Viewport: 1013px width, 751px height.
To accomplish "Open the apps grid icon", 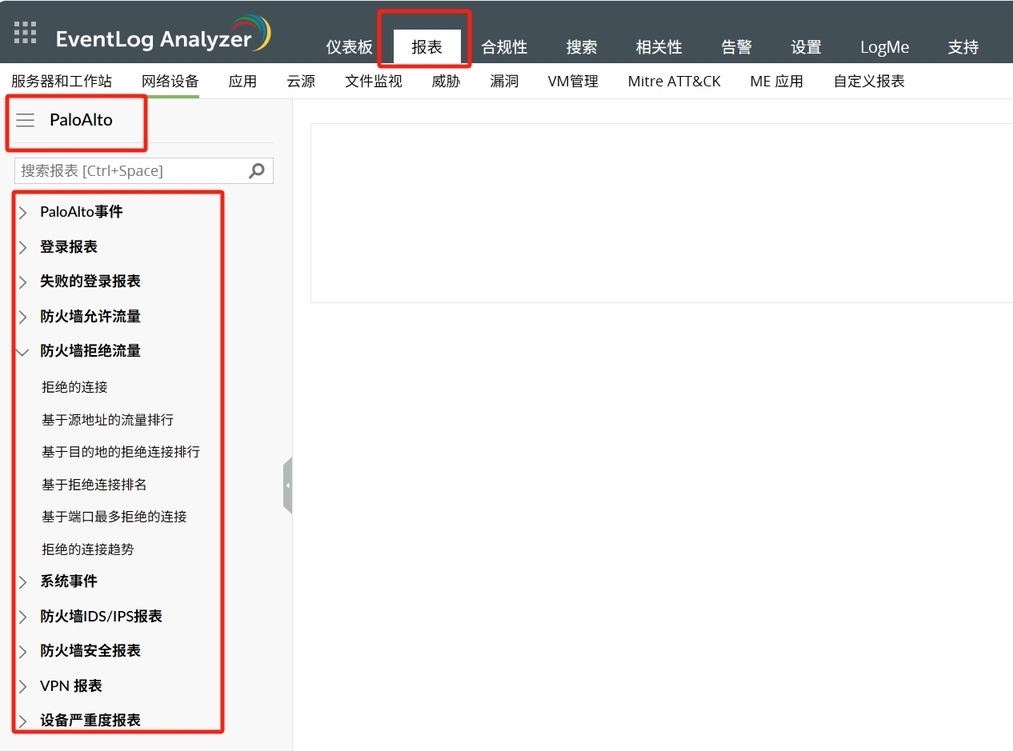I will point(25,33).
